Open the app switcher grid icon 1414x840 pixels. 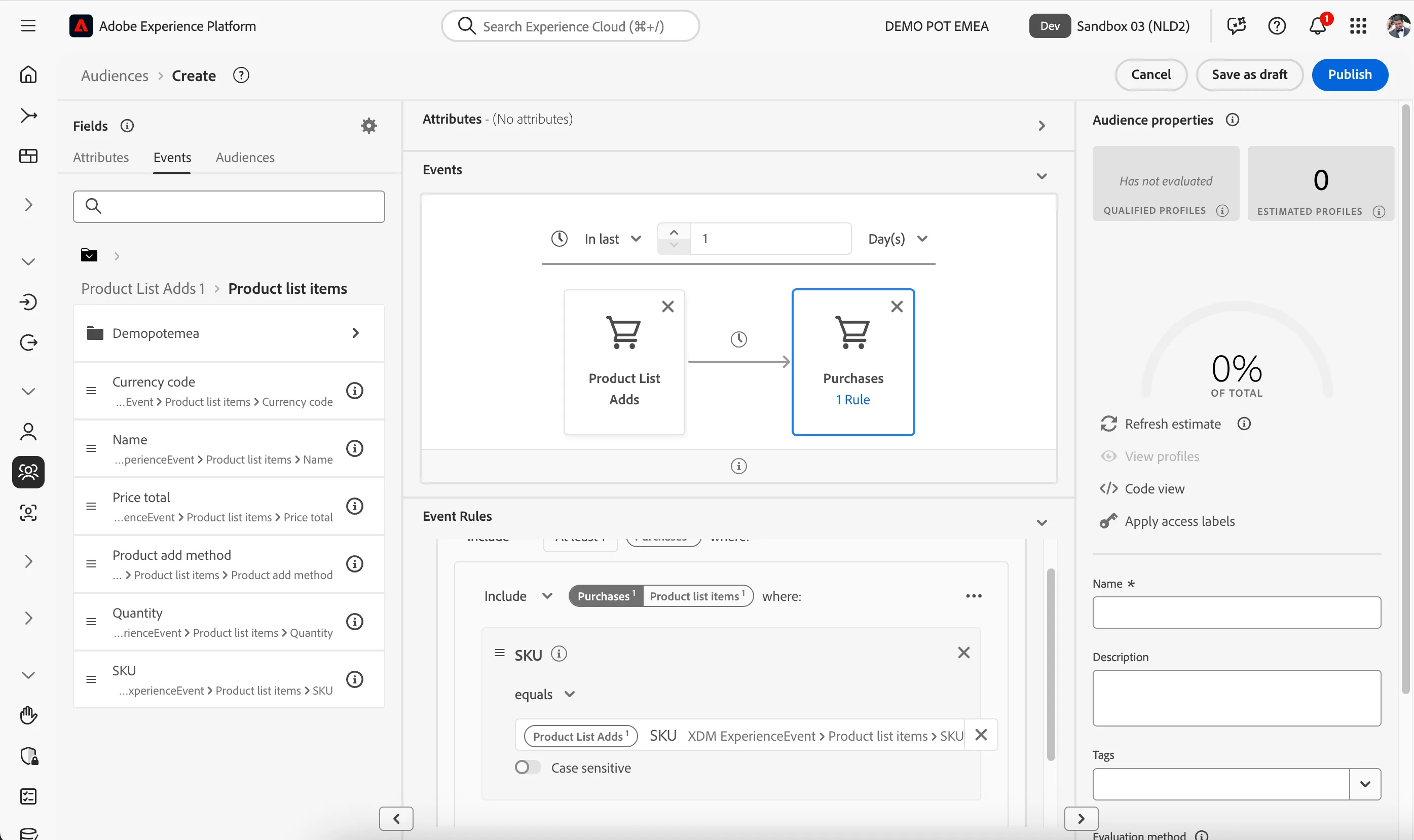coord(1358,26)
